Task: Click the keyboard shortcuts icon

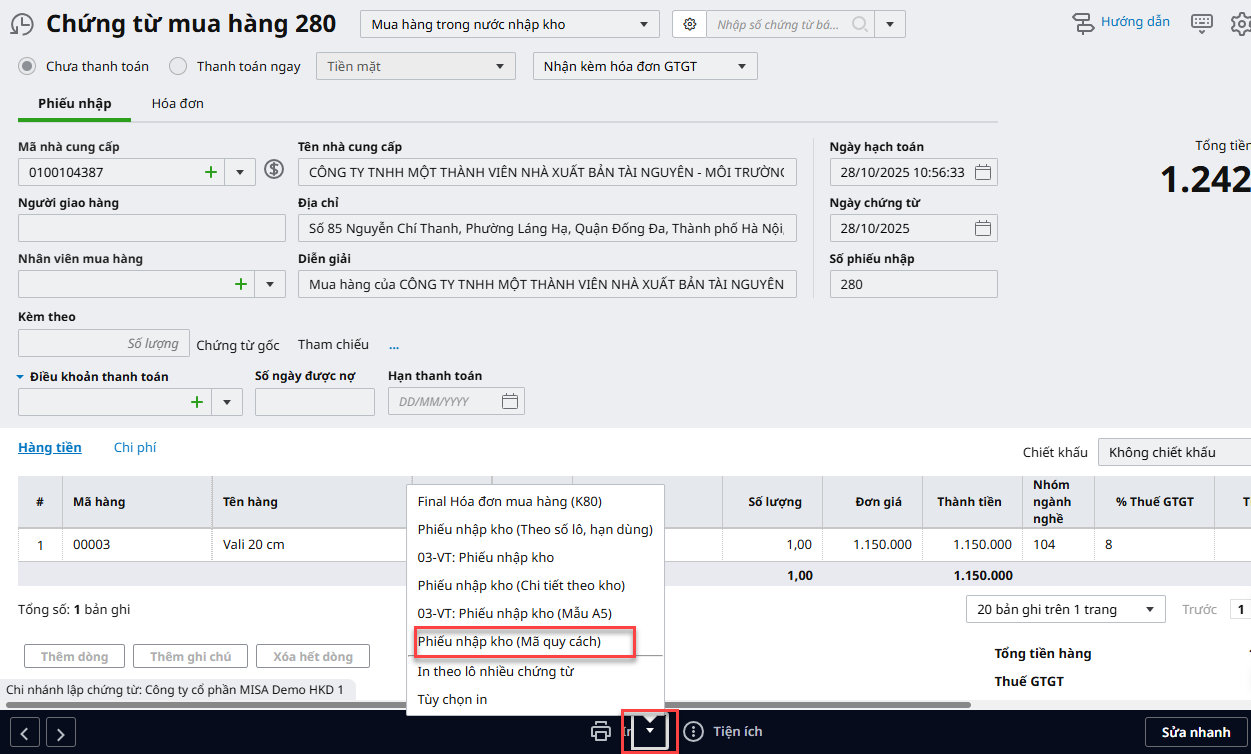Action: [x=1202, y=23]
